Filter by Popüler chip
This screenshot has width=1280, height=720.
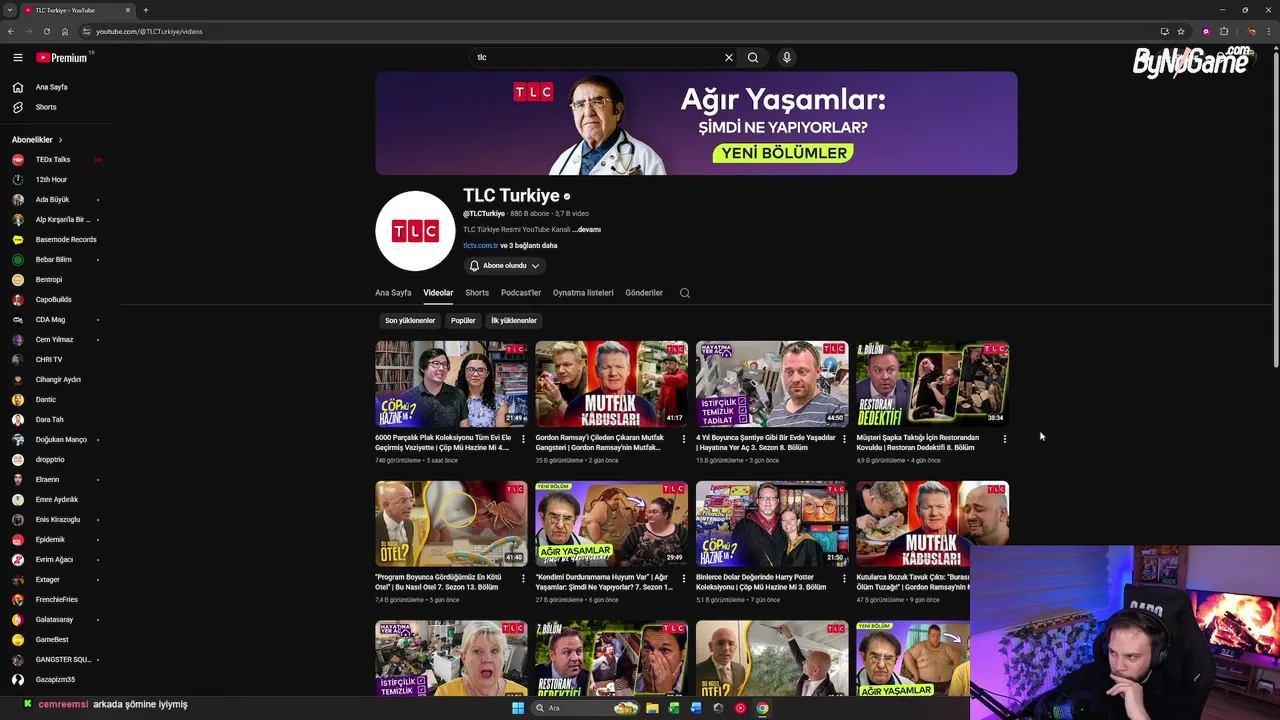coord(463,321)
